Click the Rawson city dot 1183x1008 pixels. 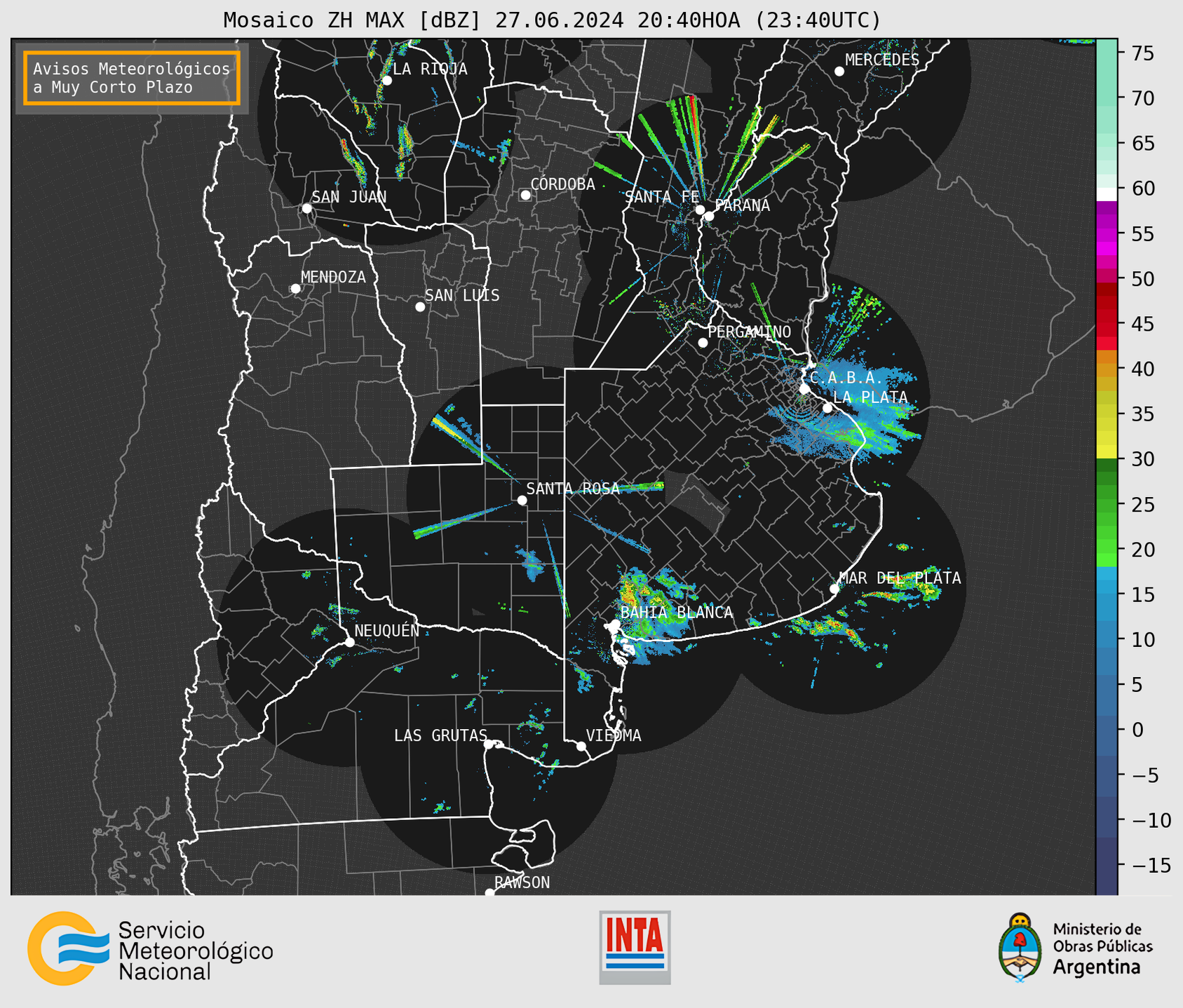[x=489, y=893]
